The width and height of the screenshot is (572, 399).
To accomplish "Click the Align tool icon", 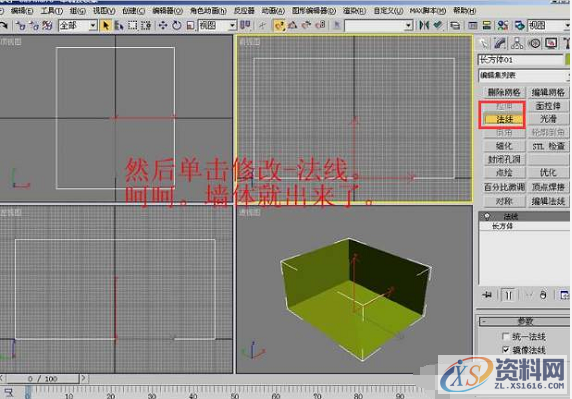I will (x=438, y=25).
